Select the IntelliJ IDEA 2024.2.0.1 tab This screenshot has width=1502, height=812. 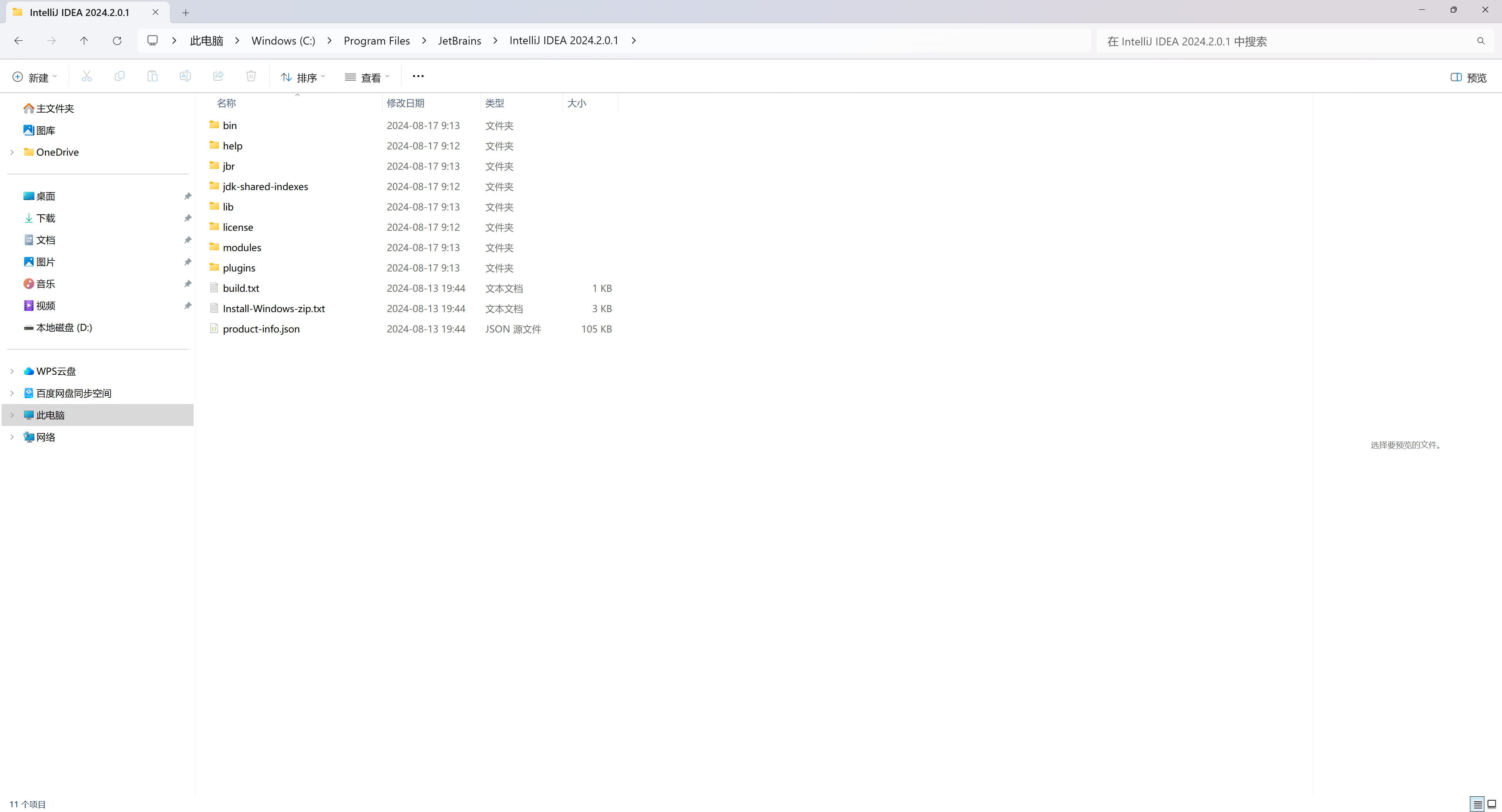click(79, 12)
